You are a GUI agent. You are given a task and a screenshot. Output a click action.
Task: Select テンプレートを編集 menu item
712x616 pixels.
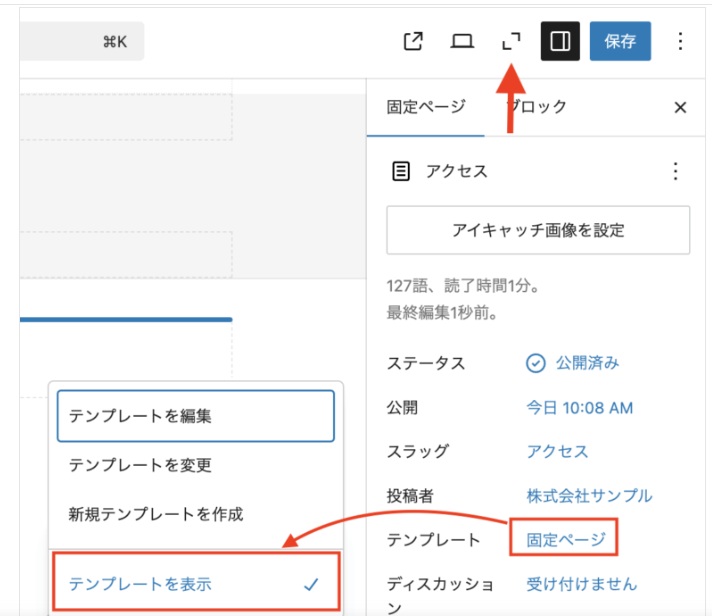196,416
